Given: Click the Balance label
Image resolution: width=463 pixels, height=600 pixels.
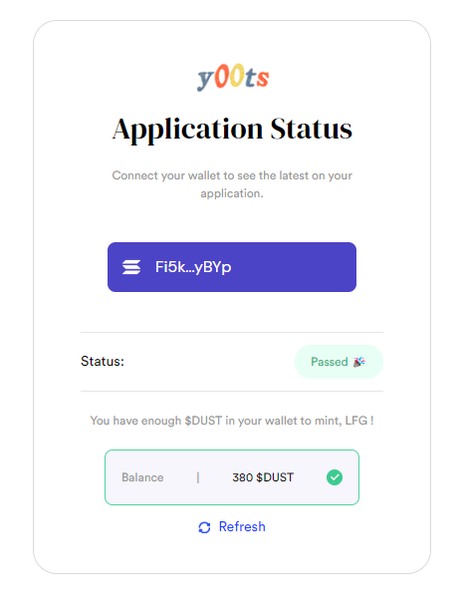Looking at the screenshot, I should coord(142,477).
